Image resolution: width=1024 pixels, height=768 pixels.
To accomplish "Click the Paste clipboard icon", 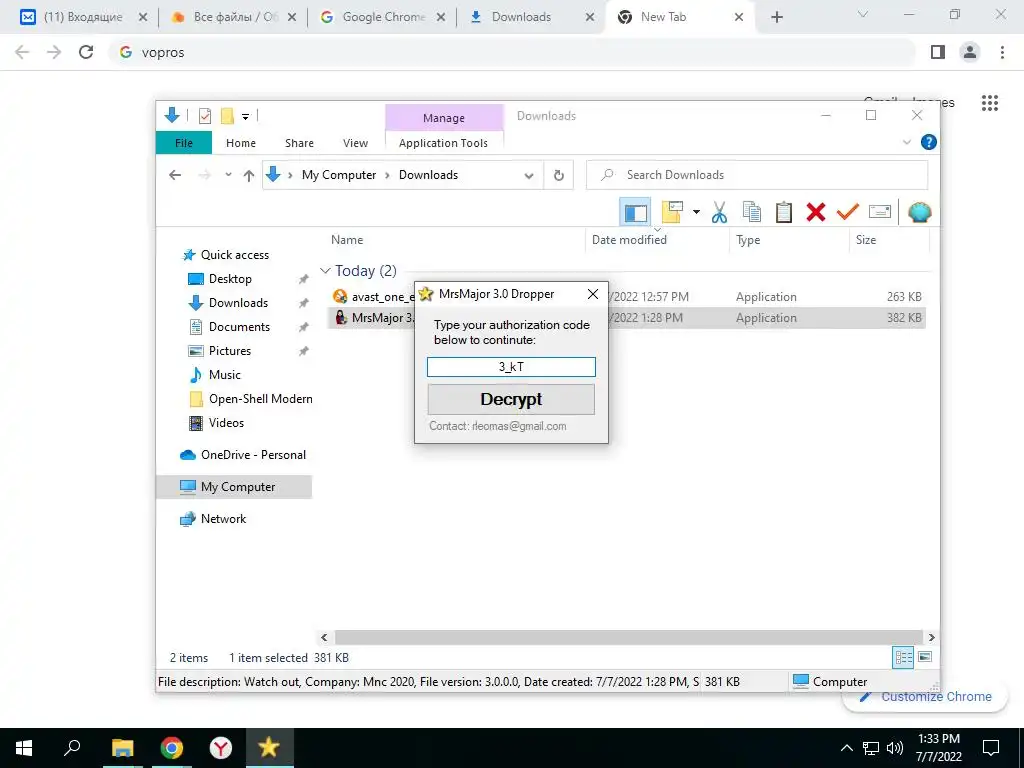I will pyautogui.click(x=784, y=212).
